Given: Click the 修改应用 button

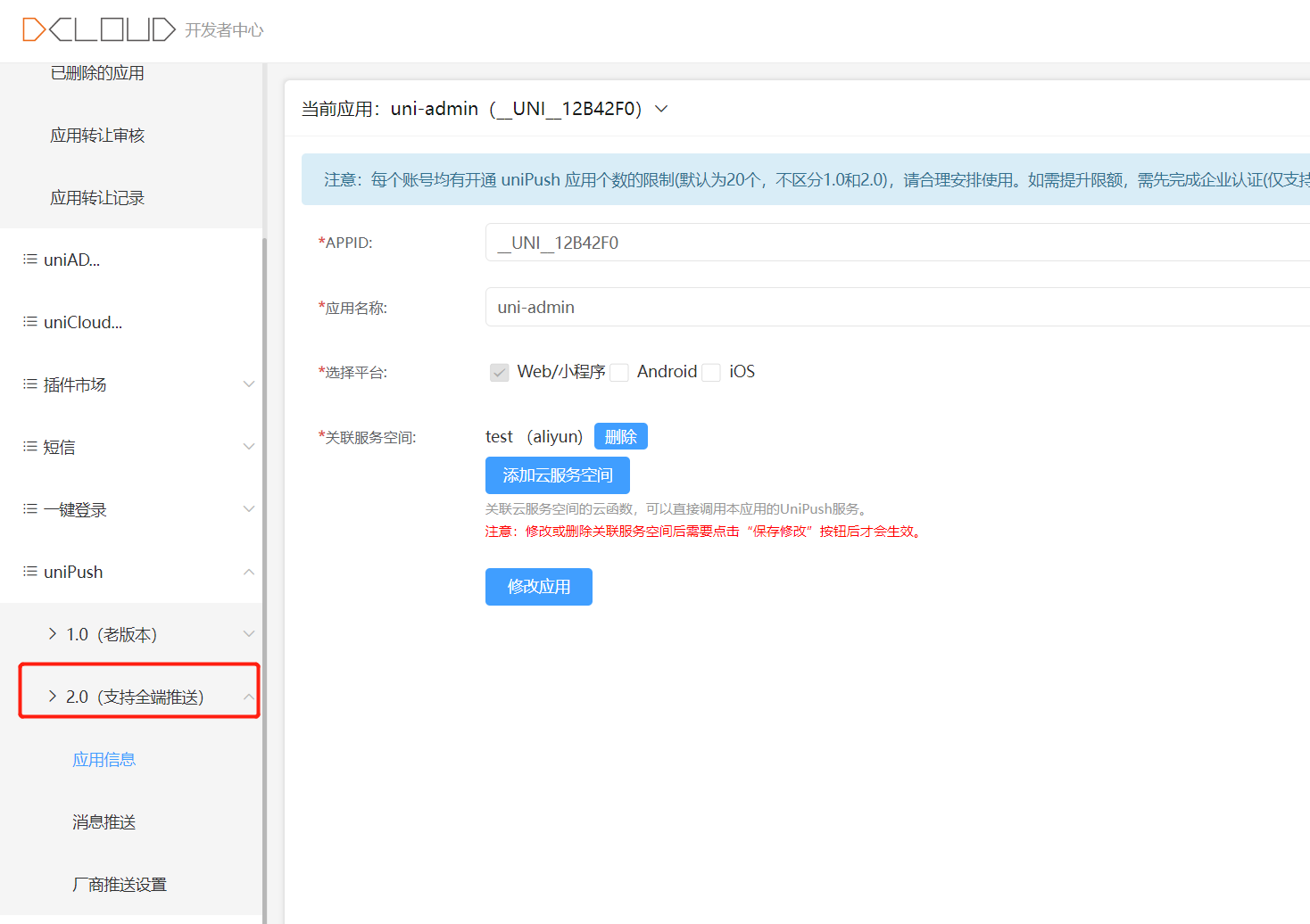Looking at the screenshot, I should pos(539,587).
